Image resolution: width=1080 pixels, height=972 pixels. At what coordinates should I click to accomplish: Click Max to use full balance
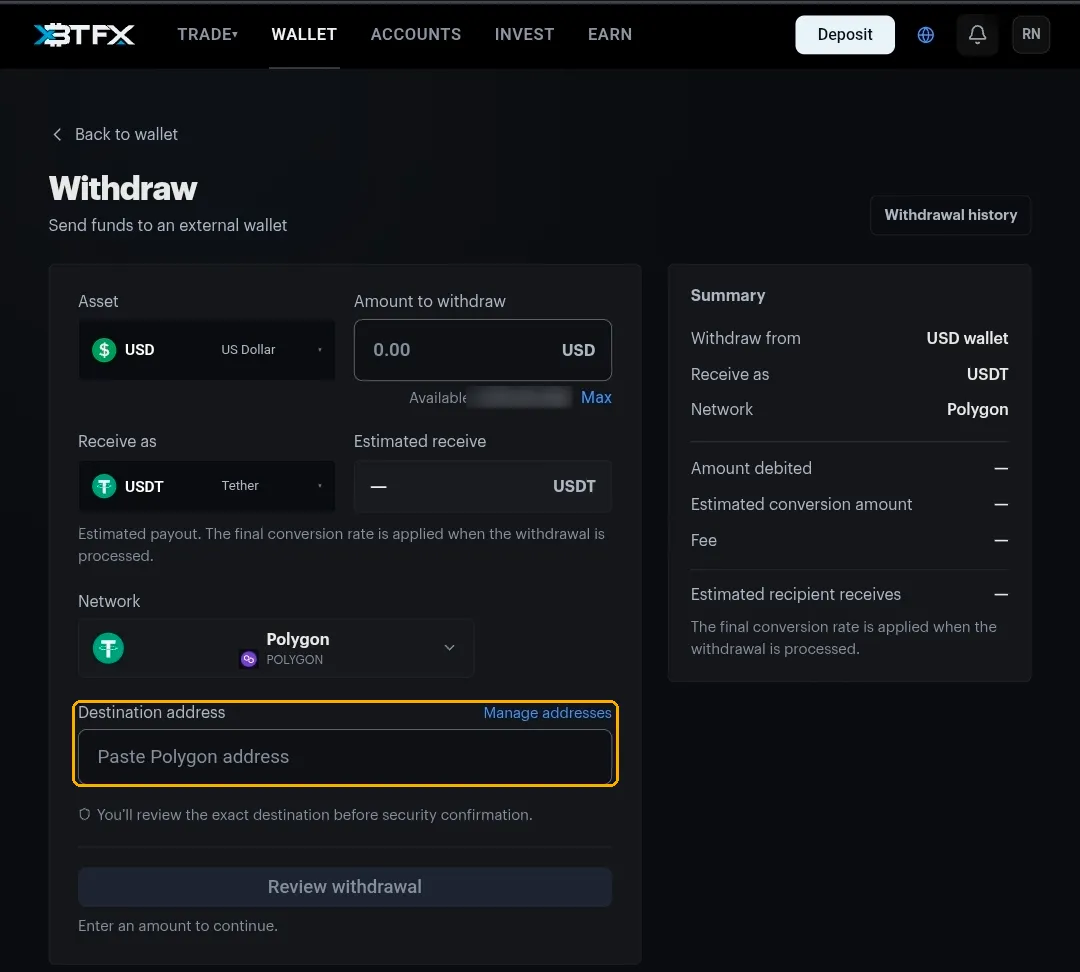click(x=596, y=397)
